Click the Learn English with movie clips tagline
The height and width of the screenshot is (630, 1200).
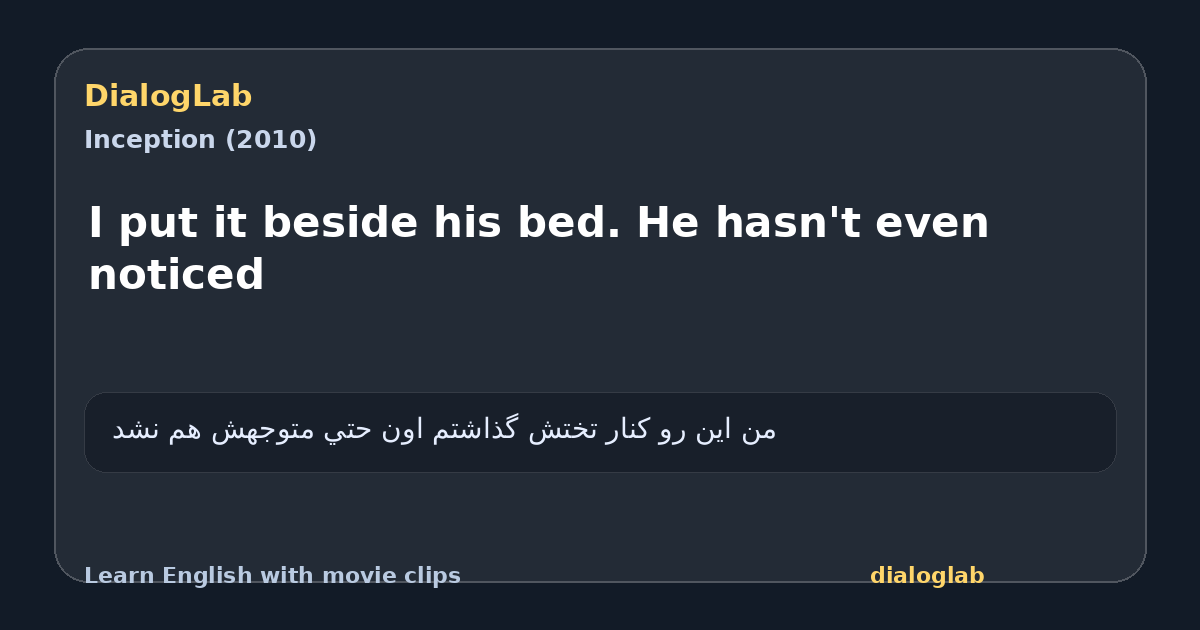[x=272, y=576]
